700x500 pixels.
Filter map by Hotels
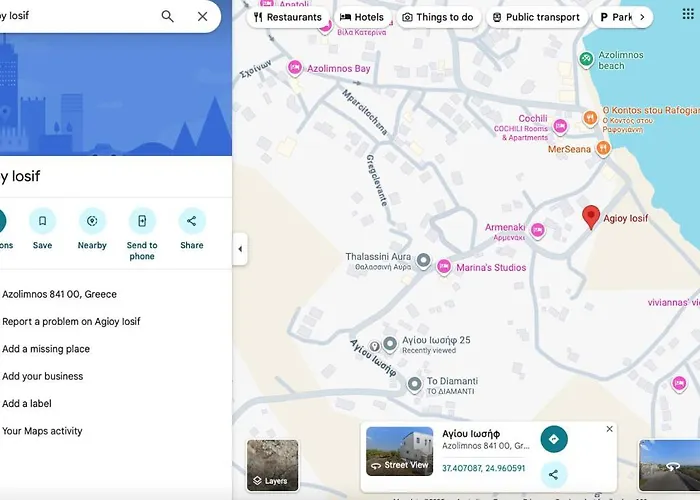click(x=362, y=17)
